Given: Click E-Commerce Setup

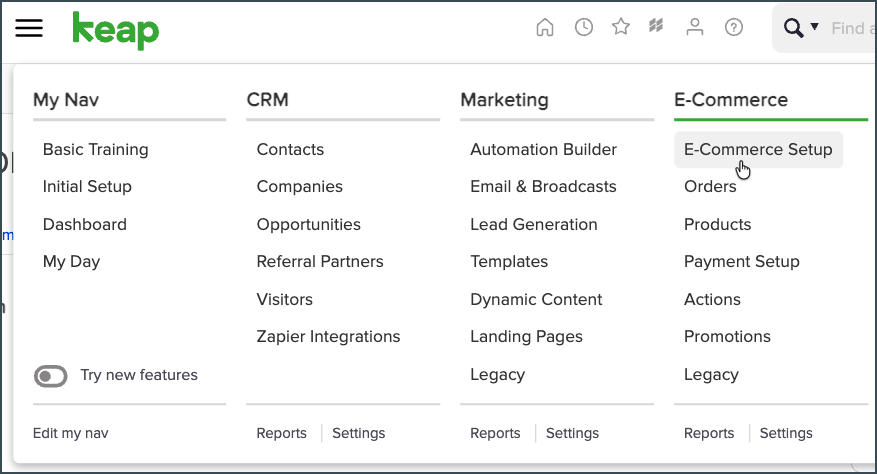Looking at the screenshot, I should click(758, 149).
